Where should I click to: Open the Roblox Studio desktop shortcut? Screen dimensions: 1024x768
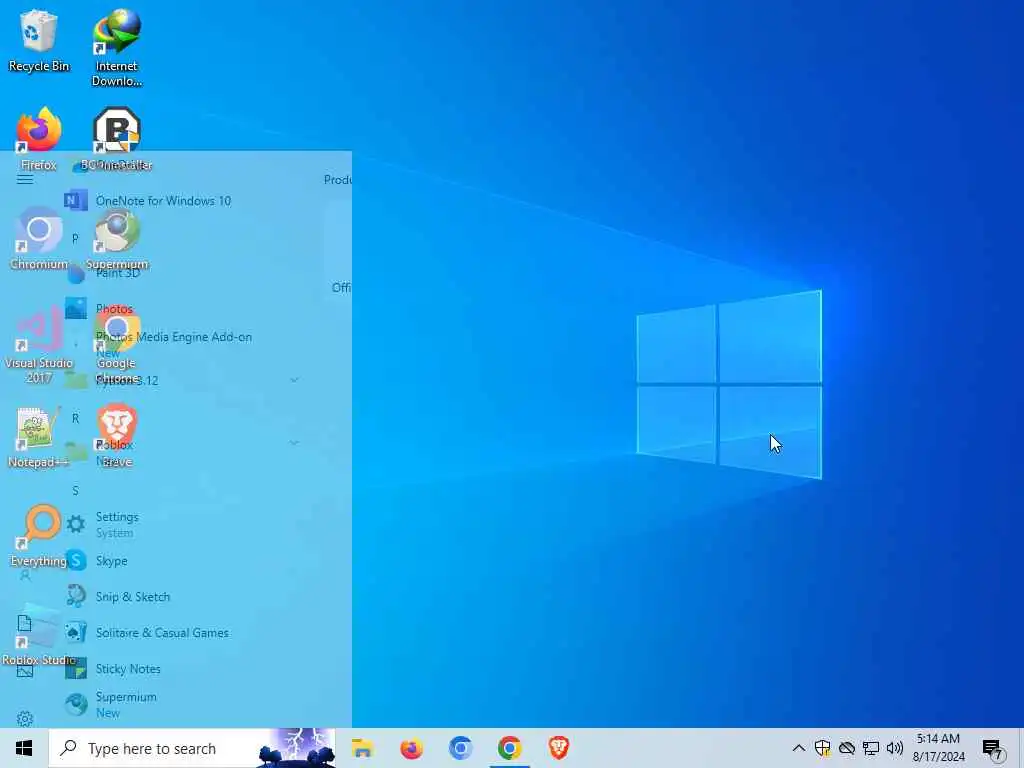pos(39,635)
